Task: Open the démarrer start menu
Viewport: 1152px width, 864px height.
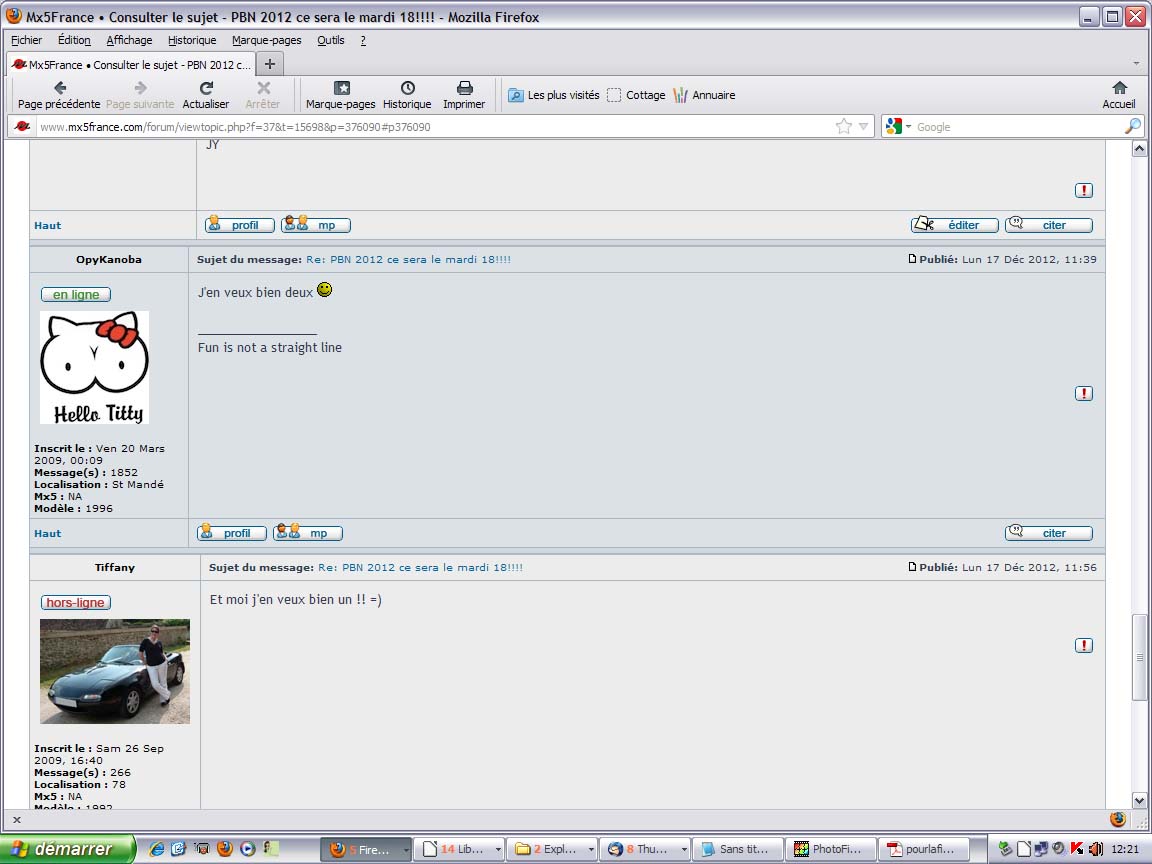Action: 69,849
